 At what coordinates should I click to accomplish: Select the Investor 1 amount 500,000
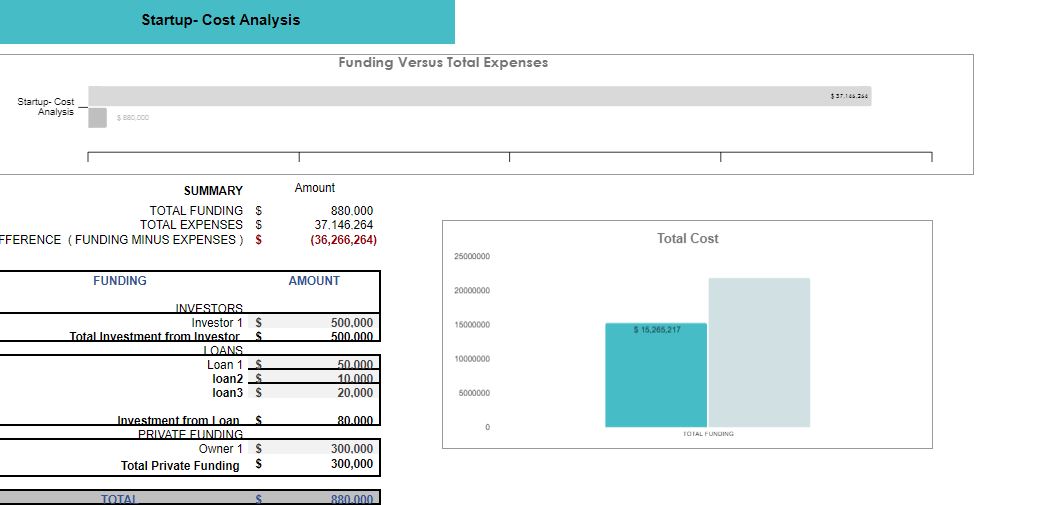(352, 323)
